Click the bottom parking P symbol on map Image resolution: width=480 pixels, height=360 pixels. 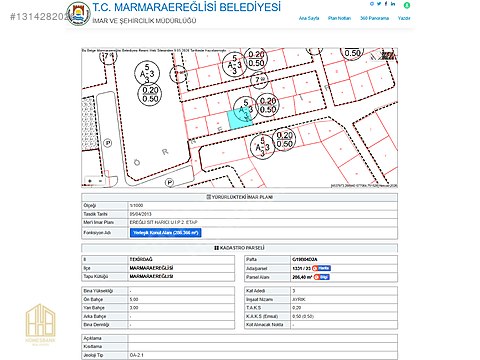170,182
